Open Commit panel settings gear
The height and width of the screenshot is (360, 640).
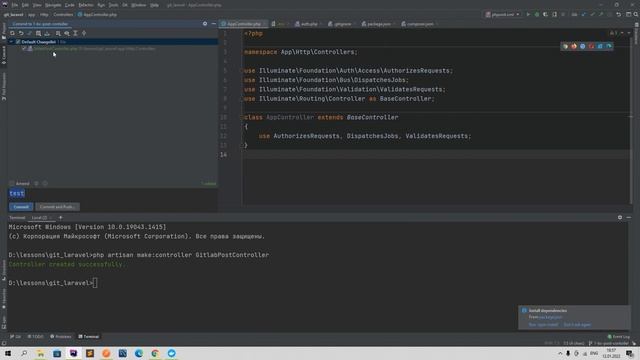point(205,24)
